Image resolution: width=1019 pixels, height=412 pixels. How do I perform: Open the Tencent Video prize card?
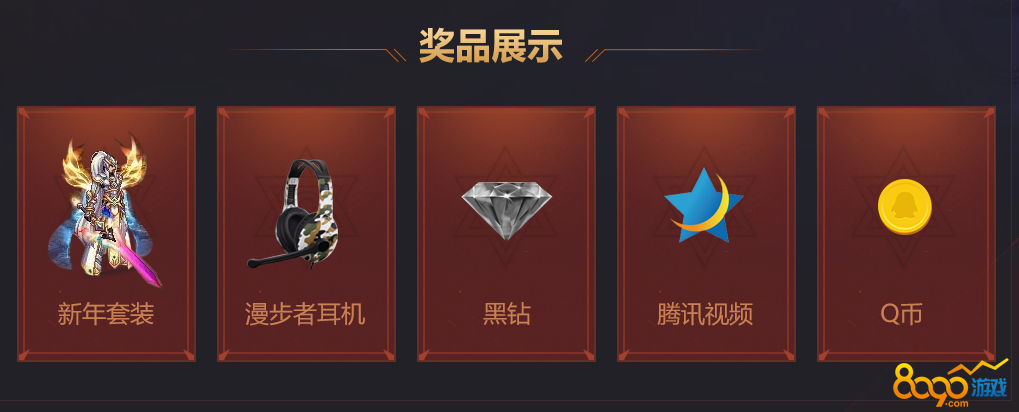click(x=706, y=234)
